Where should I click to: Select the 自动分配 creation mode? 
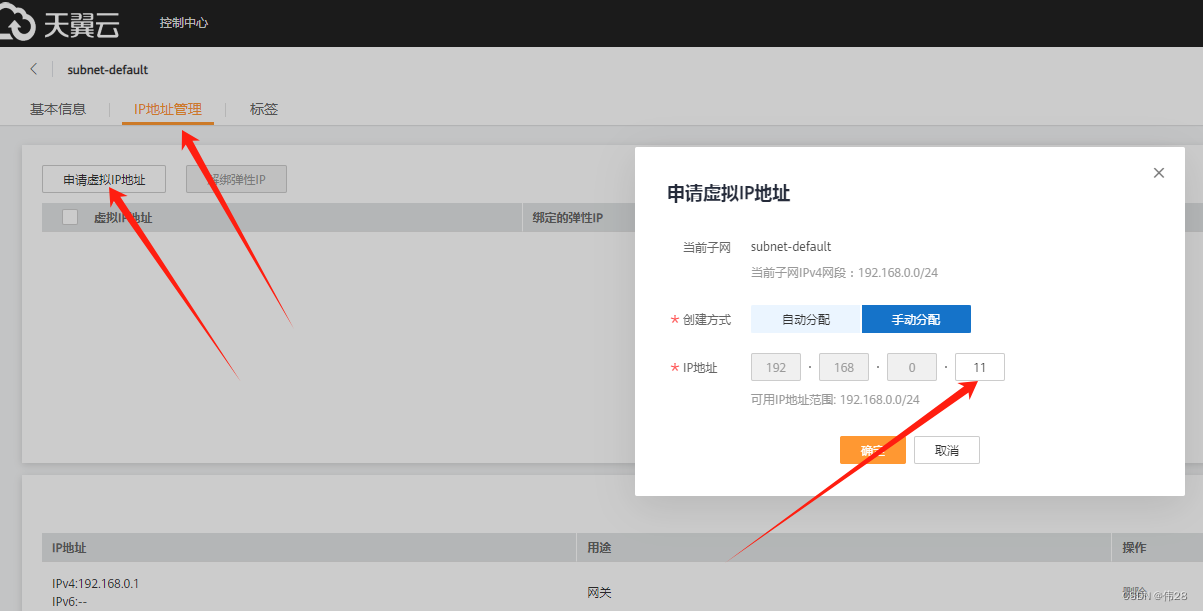click(x=805, y=318)
